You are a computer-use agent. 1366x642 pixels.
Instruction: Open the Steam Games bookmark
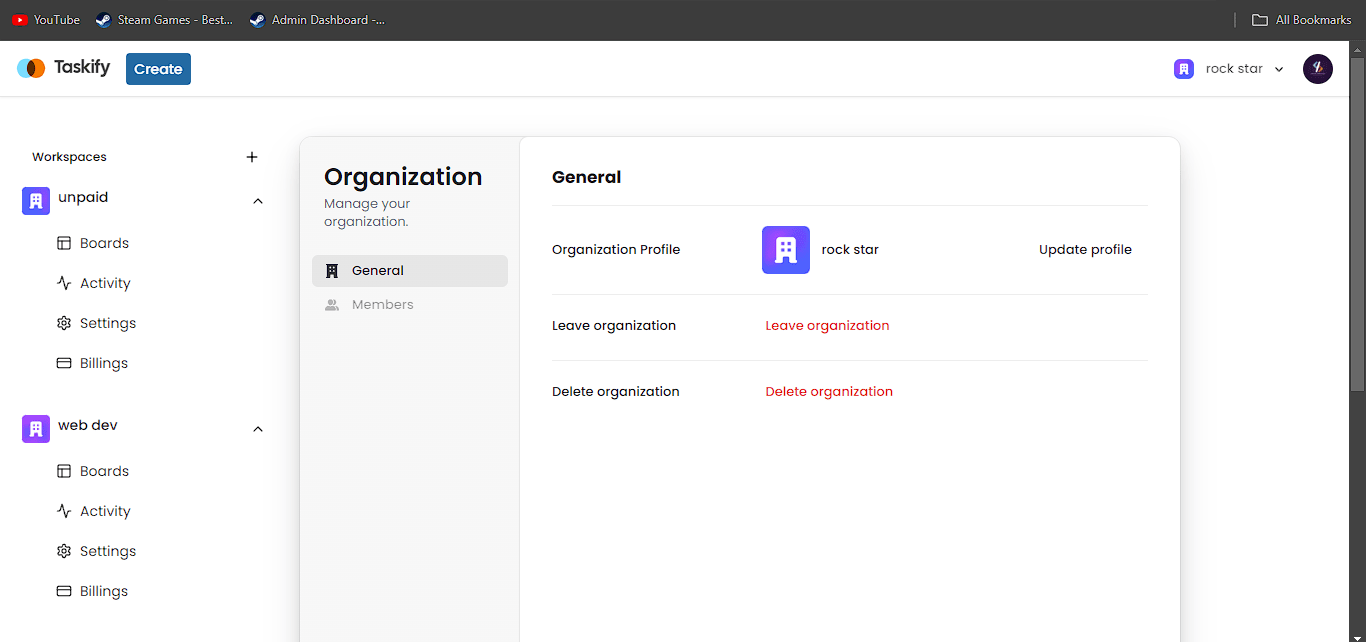[164, 20]
